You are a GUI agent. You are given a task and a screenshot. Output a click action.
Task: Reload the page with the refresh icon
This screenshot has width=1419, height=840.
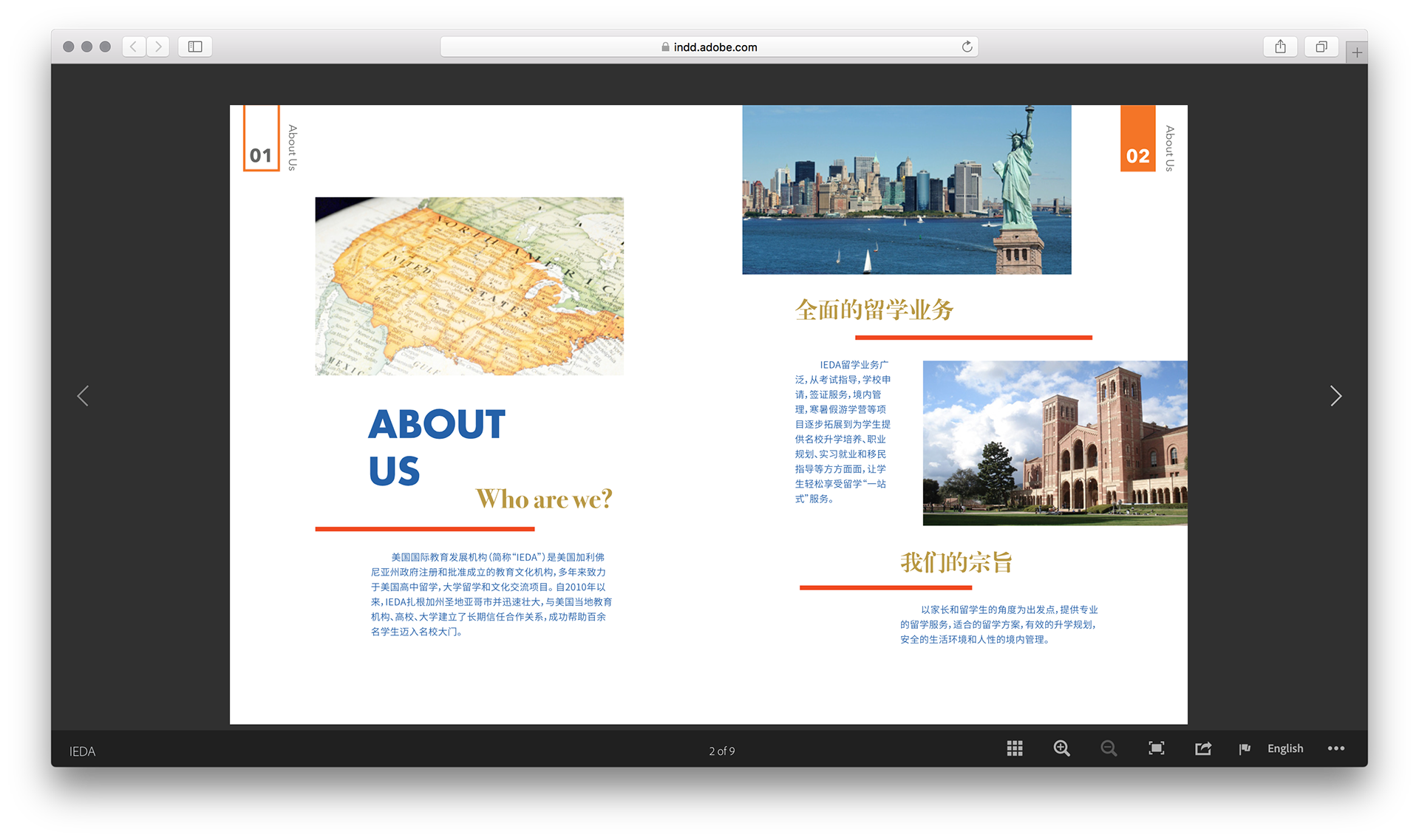click(967, 47)
